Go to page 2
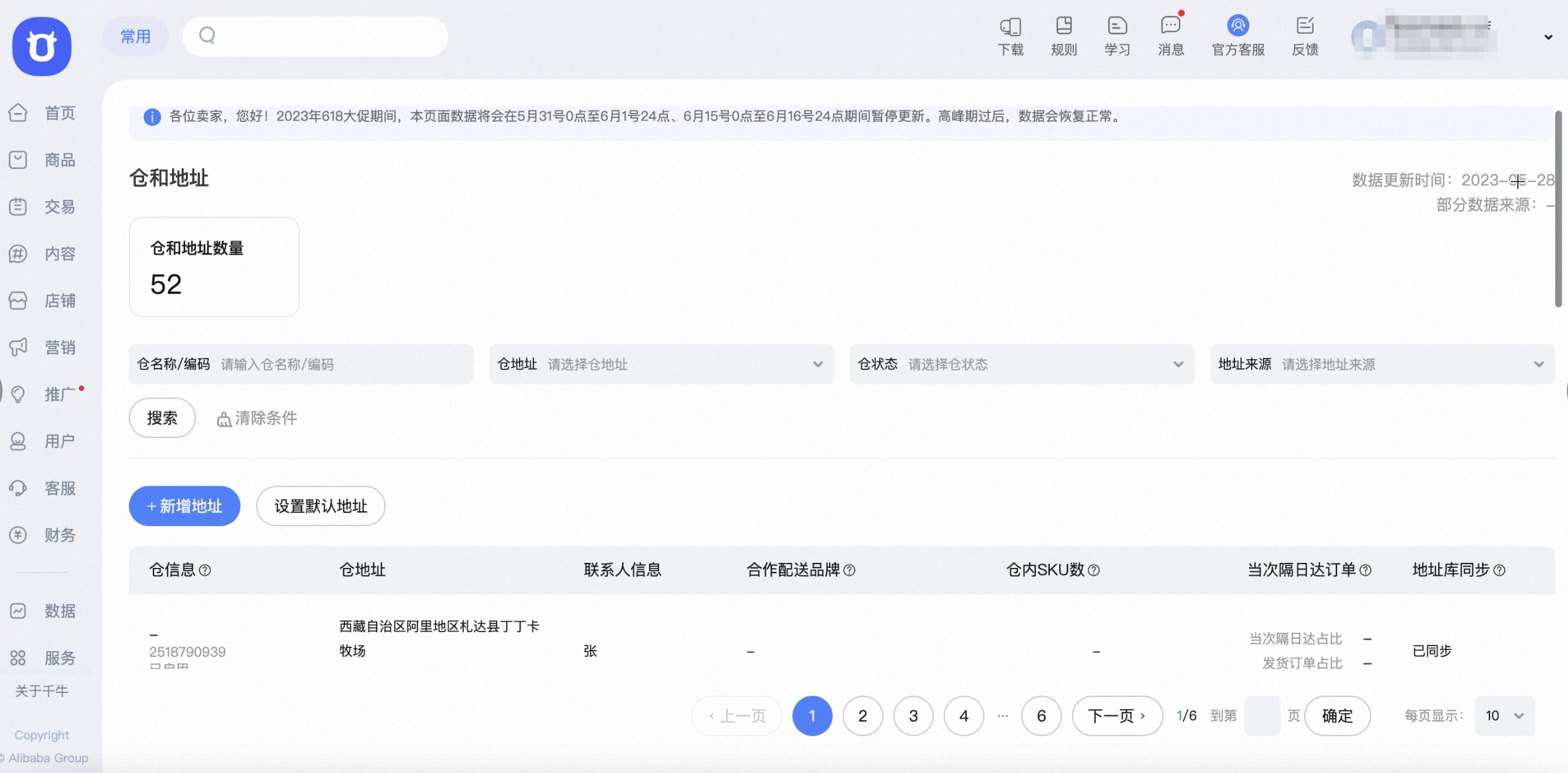1568x773 pixels. click(863, 716)
